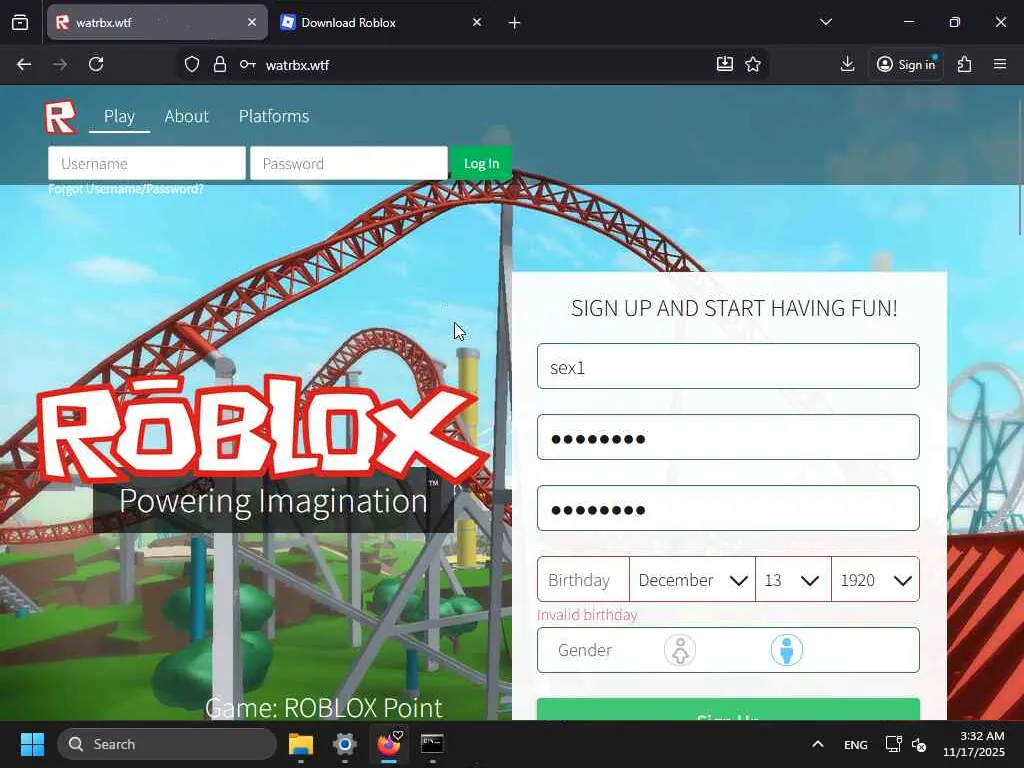Screen dimensions: 1024x768
Task: Open Settings gear from taskbar
Action: point(345,744)
